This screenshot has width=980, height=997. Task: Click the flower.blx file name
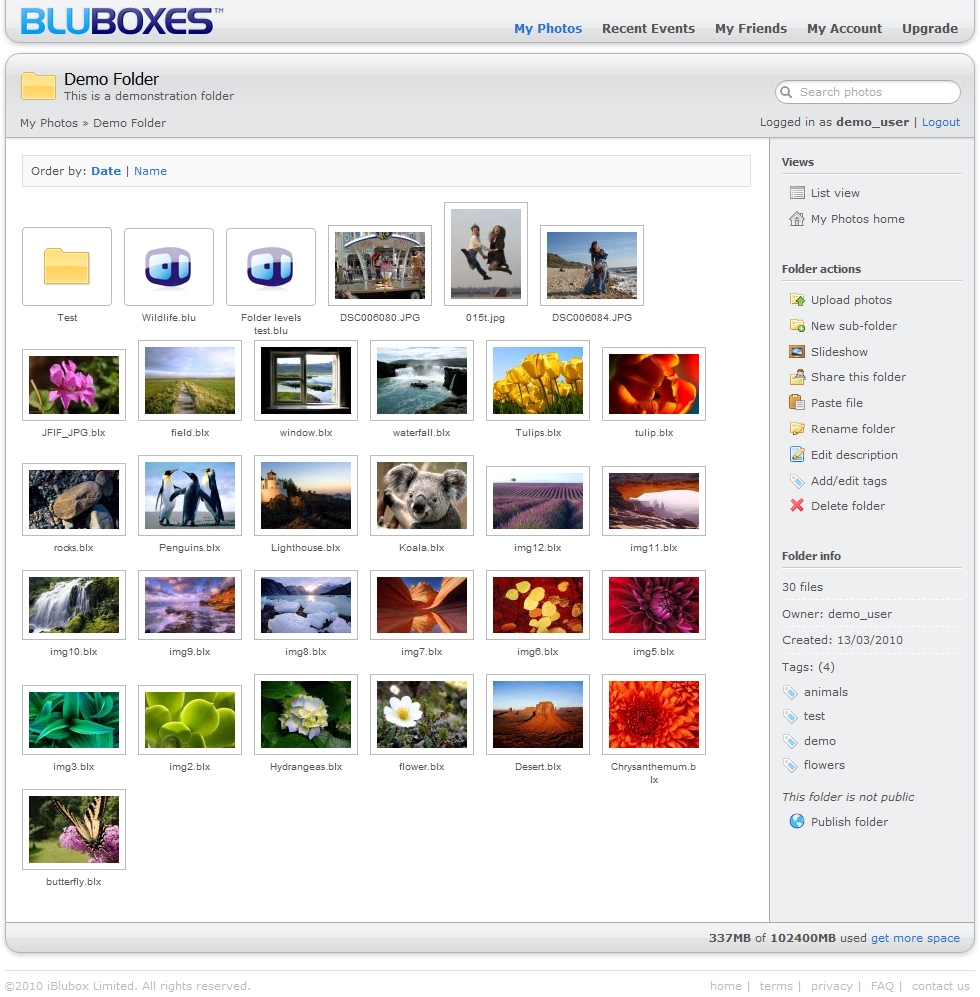[x=422, y=767]
